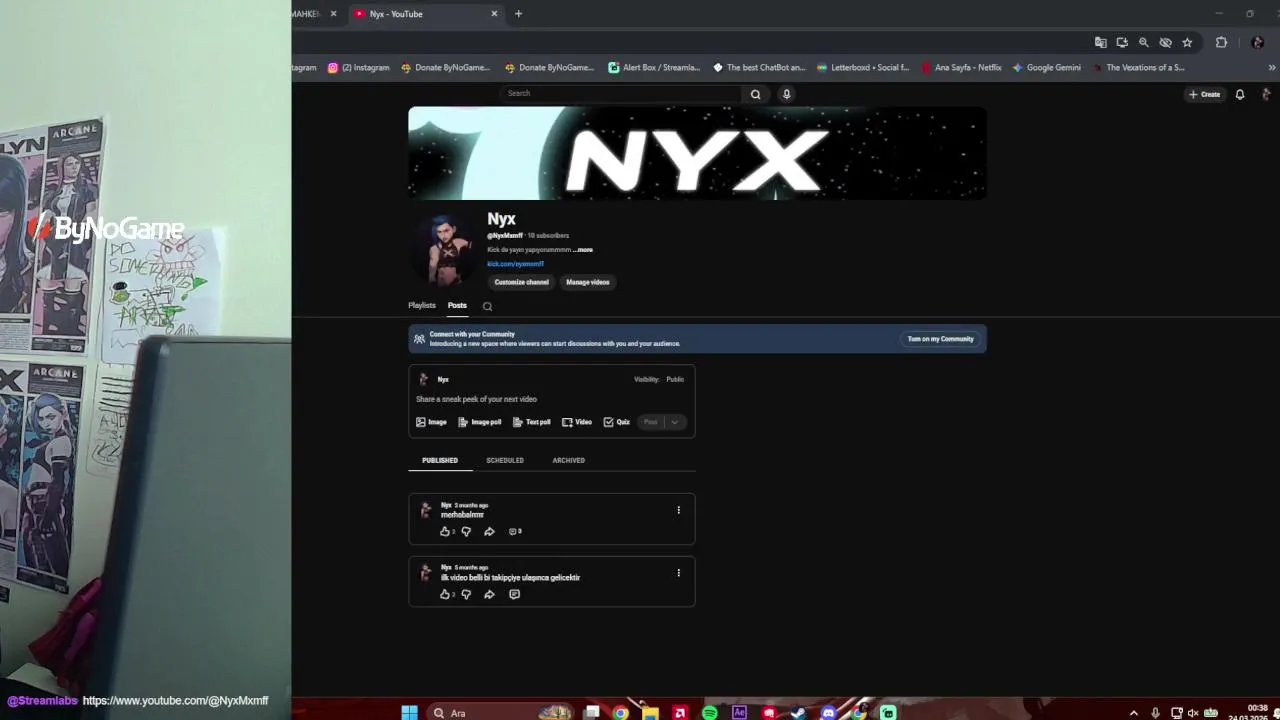
Task: Add an Image to the post
Action: point(431,422)
